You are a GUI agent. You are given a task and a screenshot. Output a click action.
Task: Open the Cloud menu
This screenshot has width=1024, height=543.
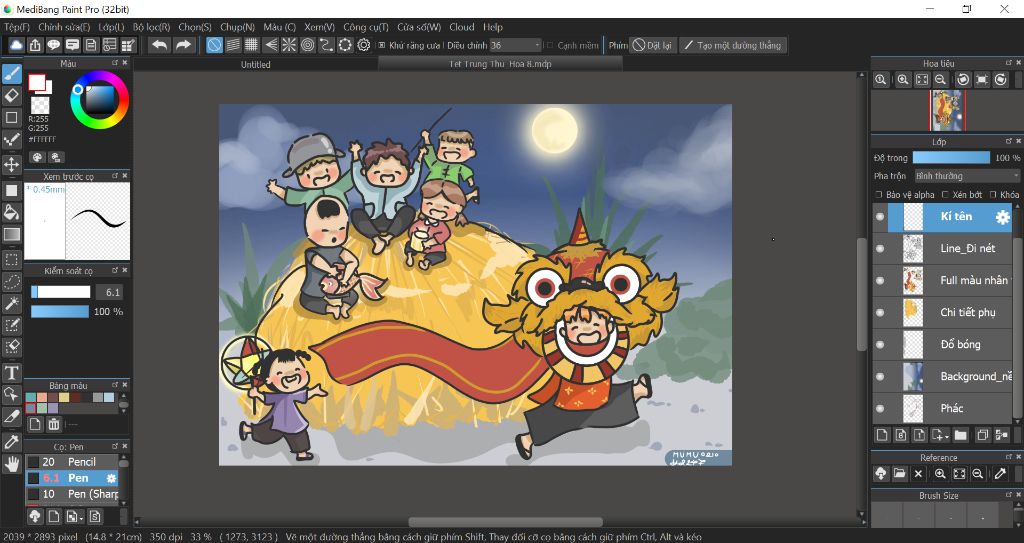point(461,27)
